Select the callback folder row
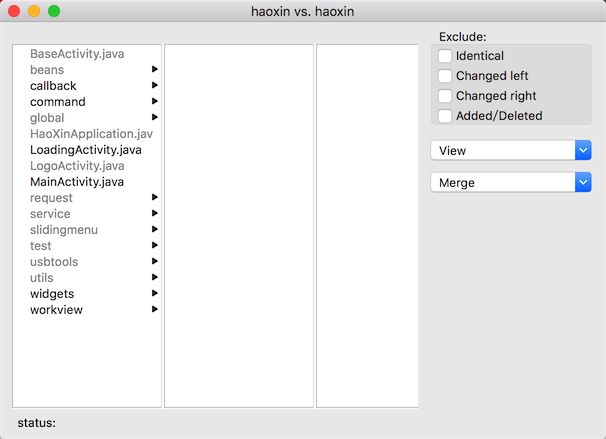 [87, 86]
